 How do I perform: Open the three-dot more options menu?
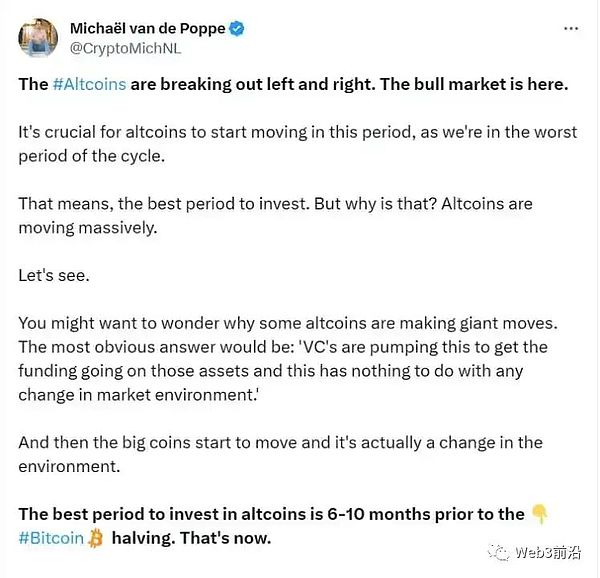pyautogui.click(x=571, y=29)
